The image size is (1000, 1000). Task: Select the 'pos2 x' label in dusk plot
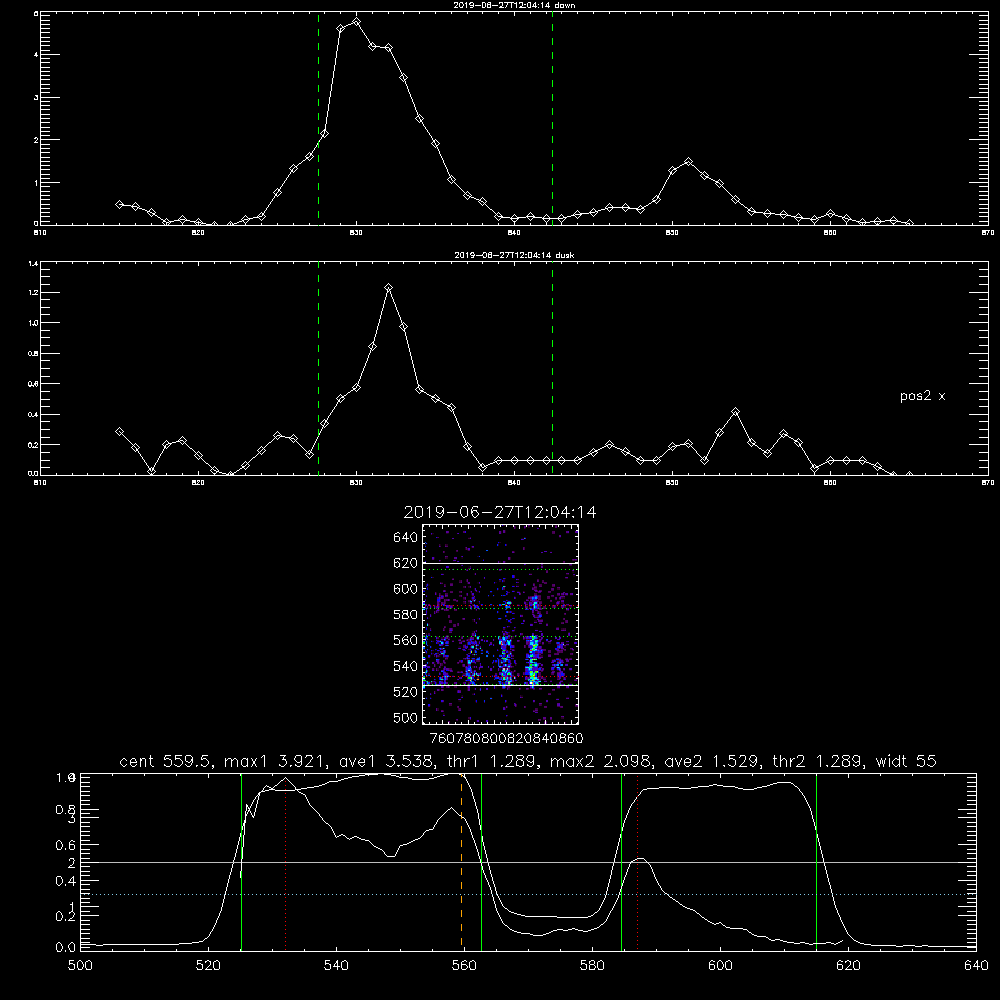(922, 396)
